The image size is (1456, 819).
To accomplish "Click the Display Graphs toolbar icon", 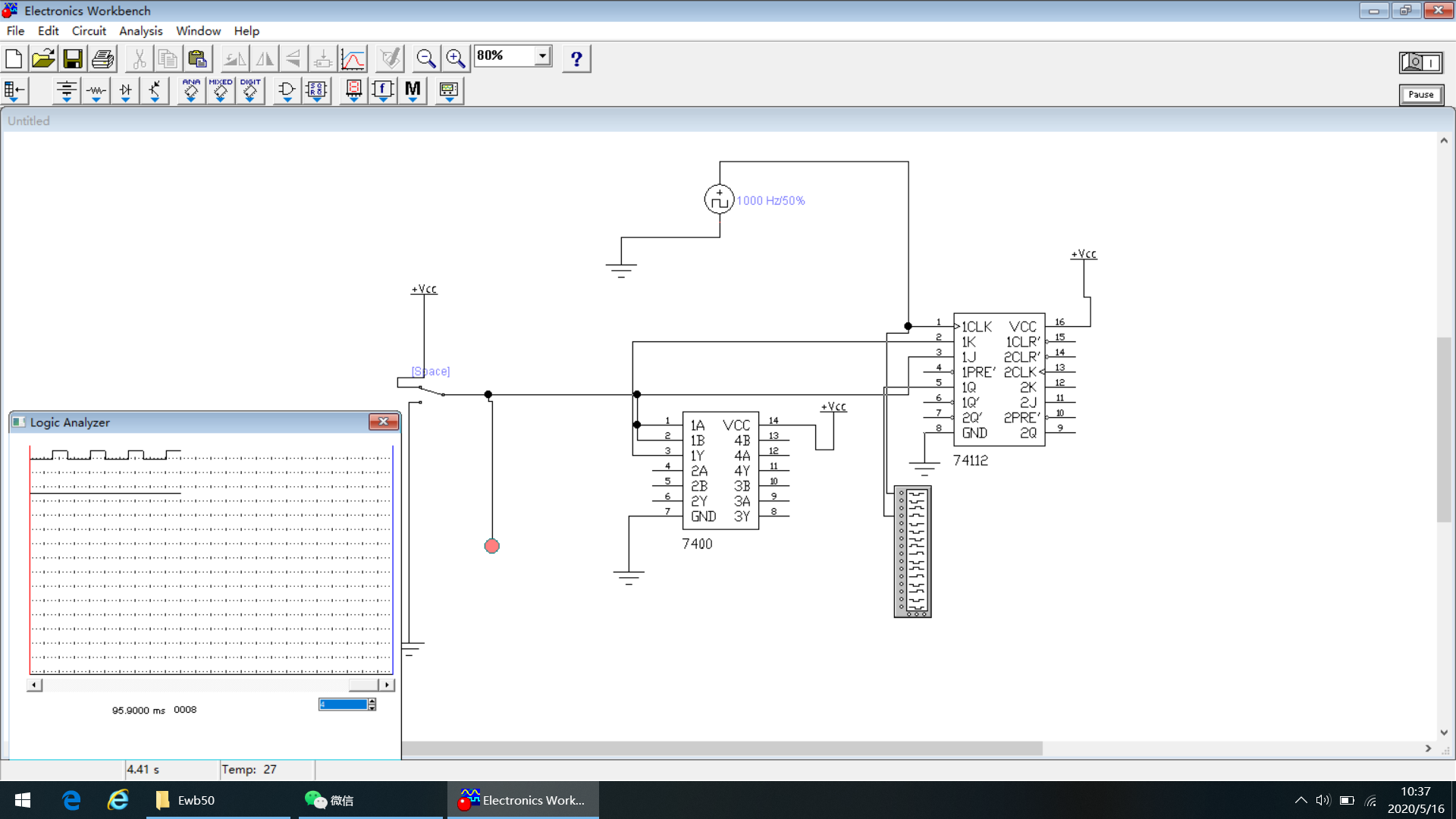I will 353,58.
